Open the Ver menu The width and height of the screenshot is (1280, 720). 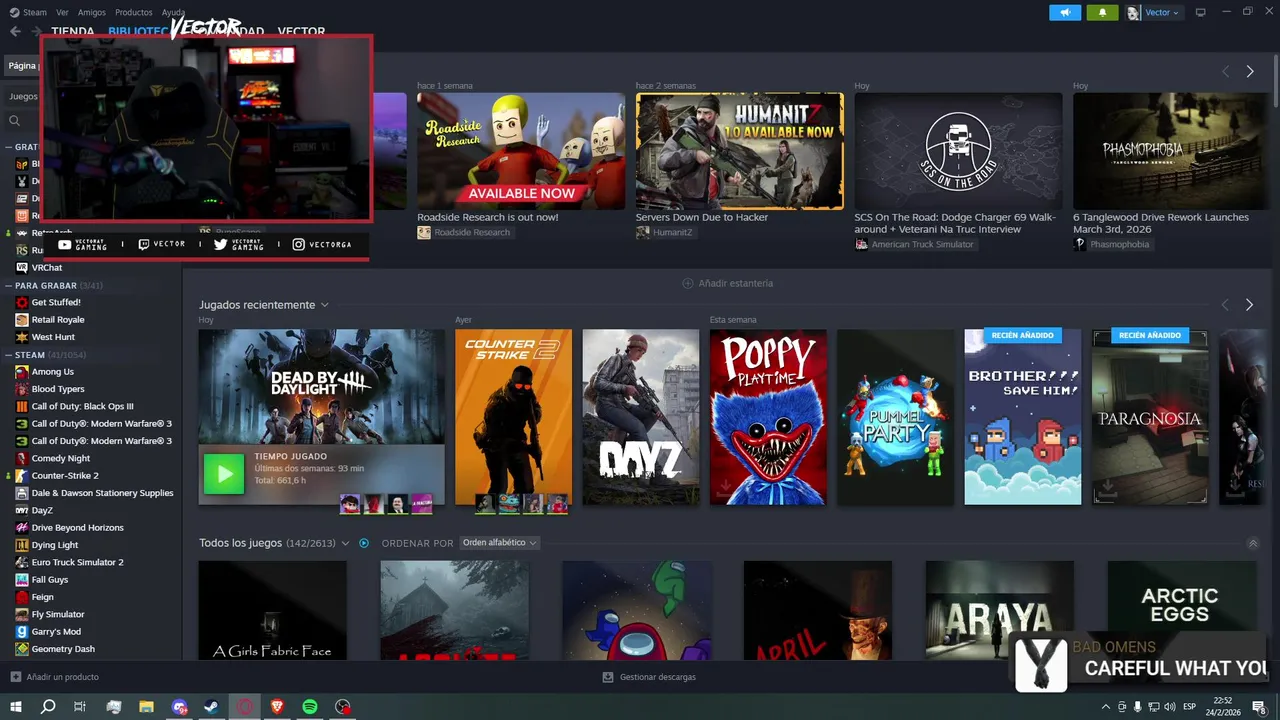62,12
